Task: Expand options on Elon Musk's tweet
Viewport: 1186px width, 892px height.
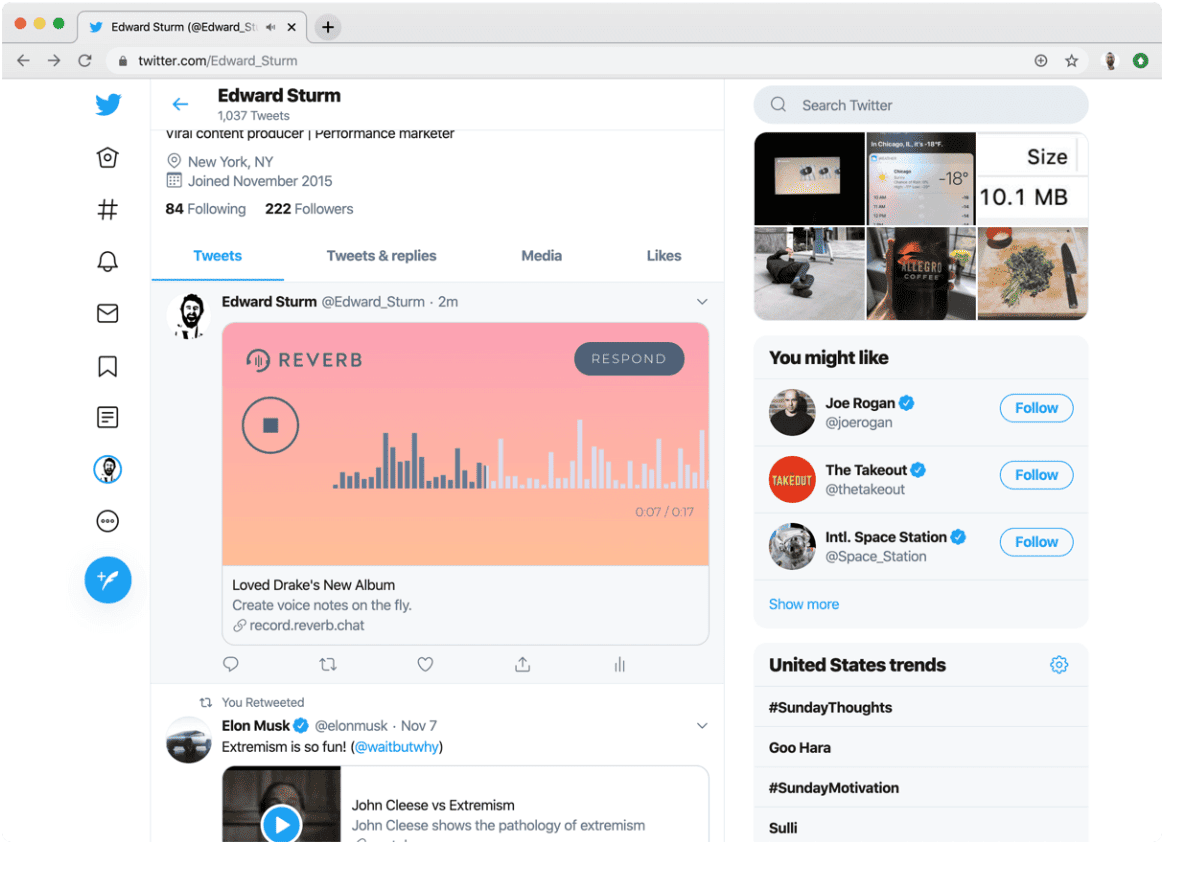Action: [702, 726]
